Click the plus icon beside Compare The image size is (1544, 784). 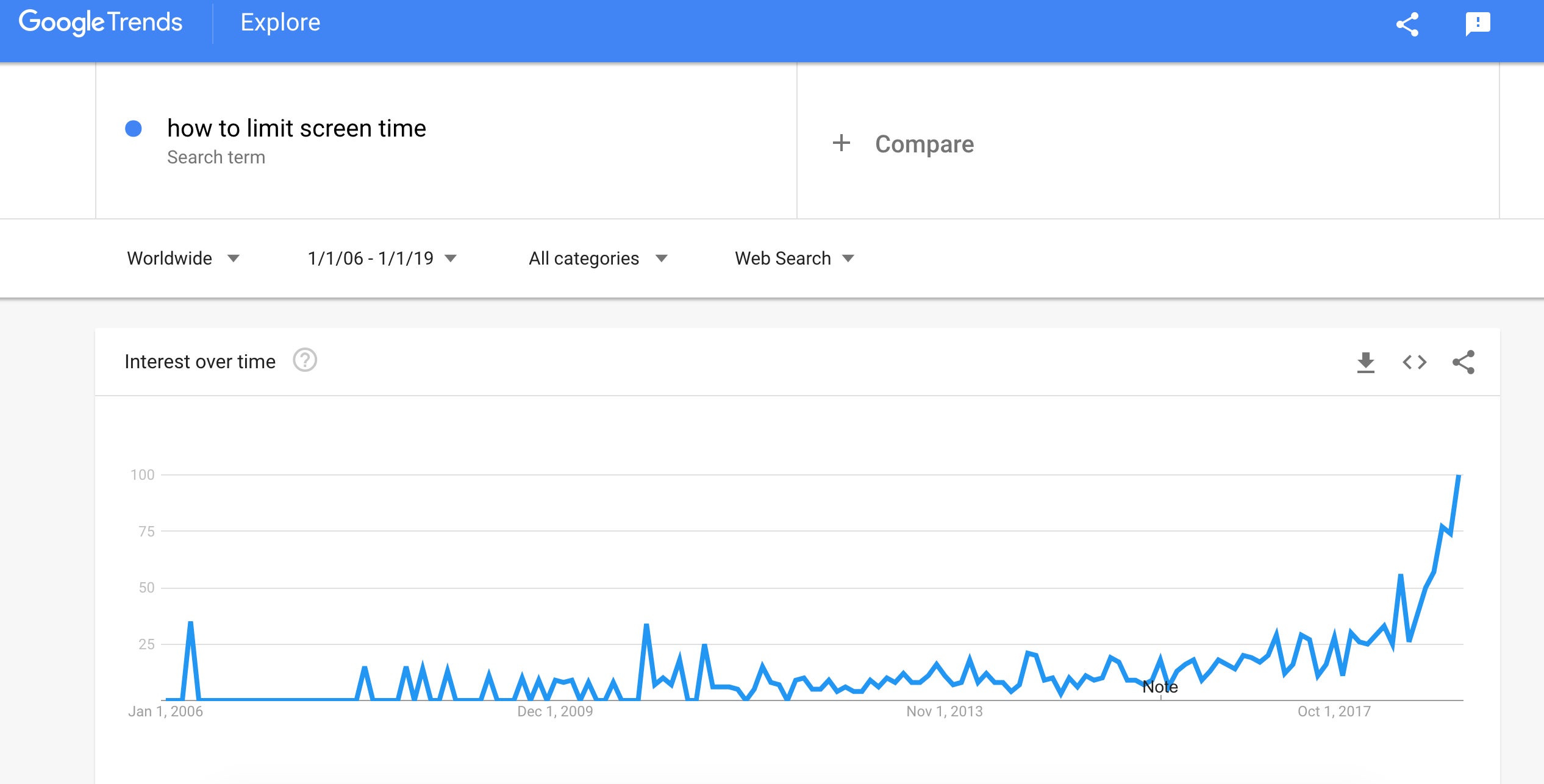(842, 143)
